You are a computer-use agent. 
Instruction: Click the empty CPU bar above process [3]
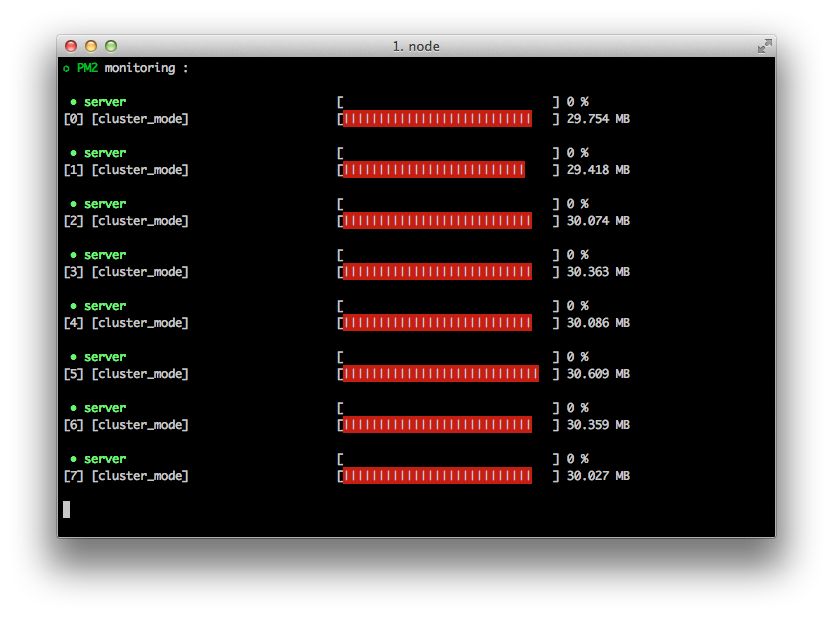[x=448, y=255]
